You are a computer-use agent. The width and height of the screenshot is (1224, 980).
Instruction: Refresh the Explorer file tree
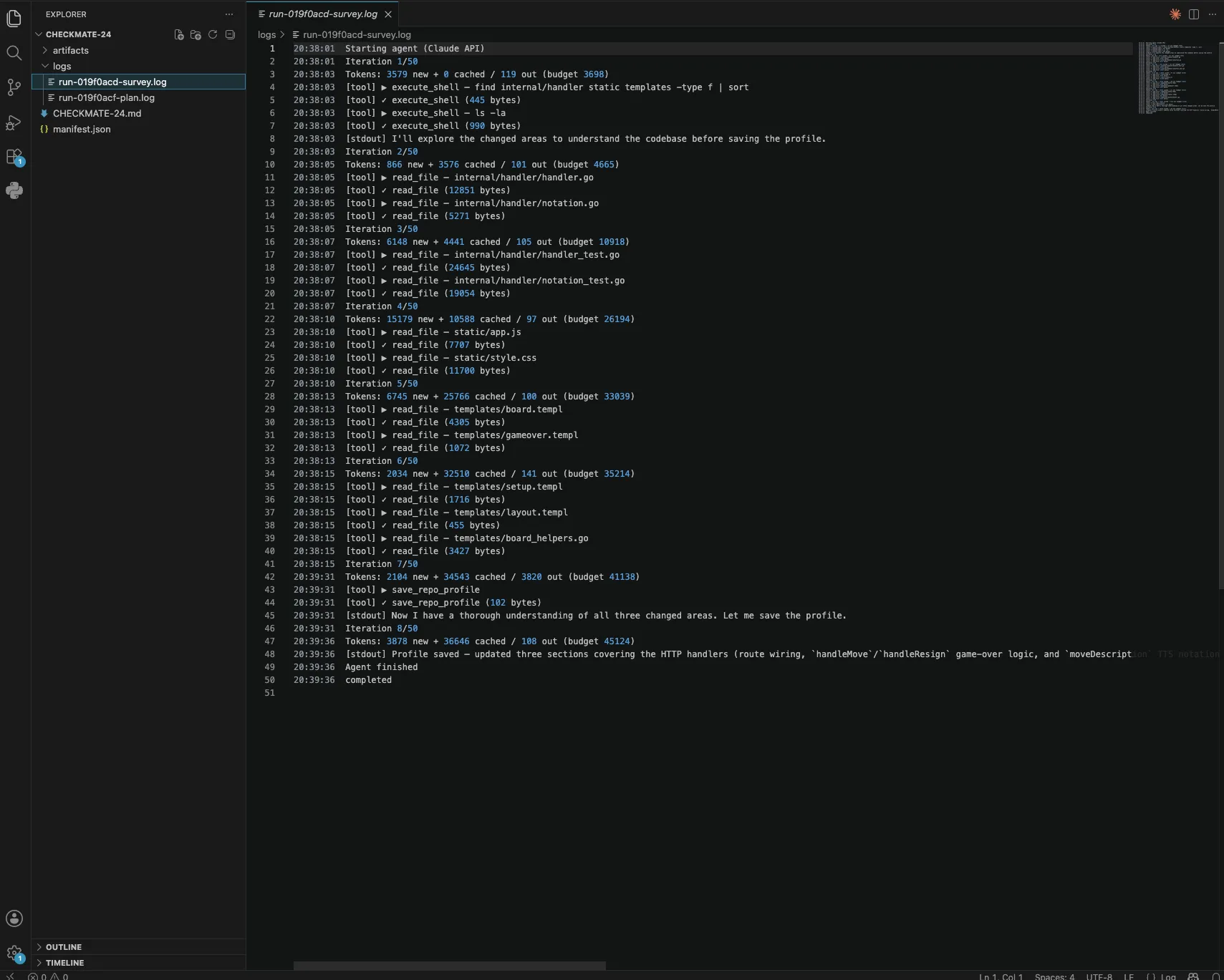(213, 34)
